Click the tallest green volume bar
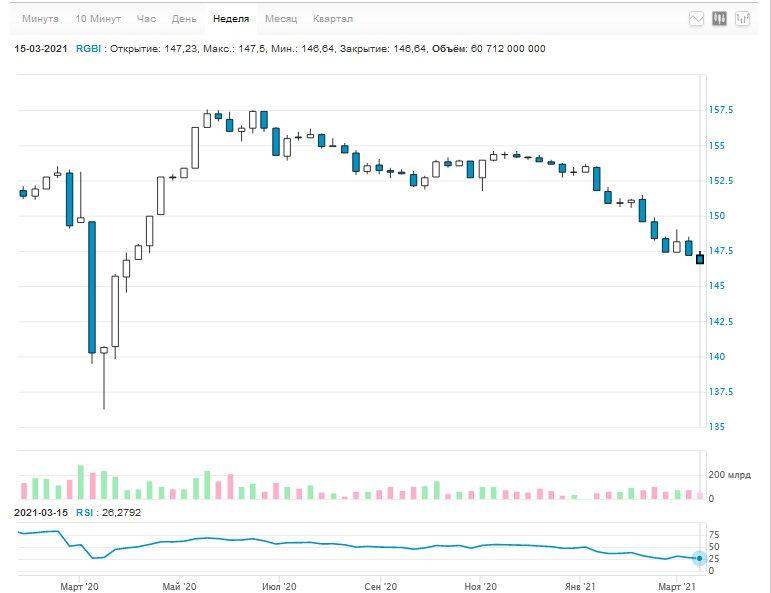Viewport: 771px width, 593px height. pos(81,482)
